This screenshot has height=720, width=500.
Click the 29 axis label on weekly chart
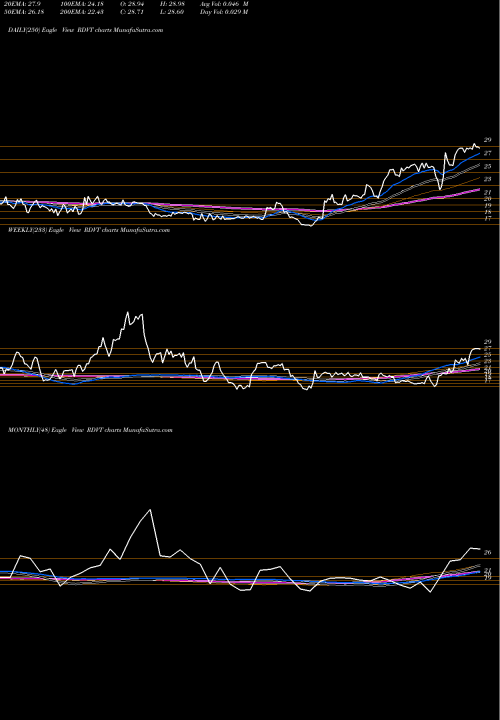point(488,342)
